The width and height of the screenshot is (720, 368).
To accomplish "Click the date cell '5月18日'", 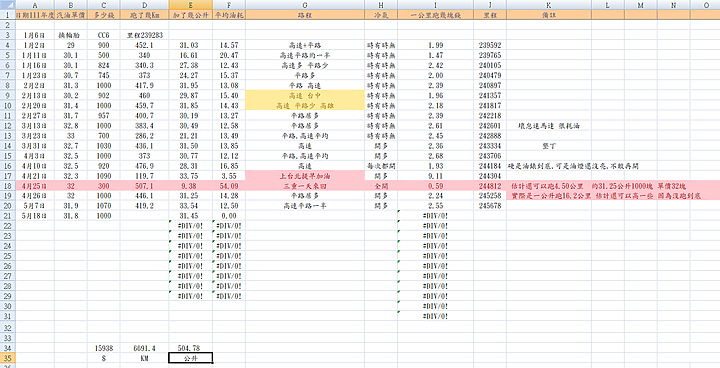I will point(34,216).
